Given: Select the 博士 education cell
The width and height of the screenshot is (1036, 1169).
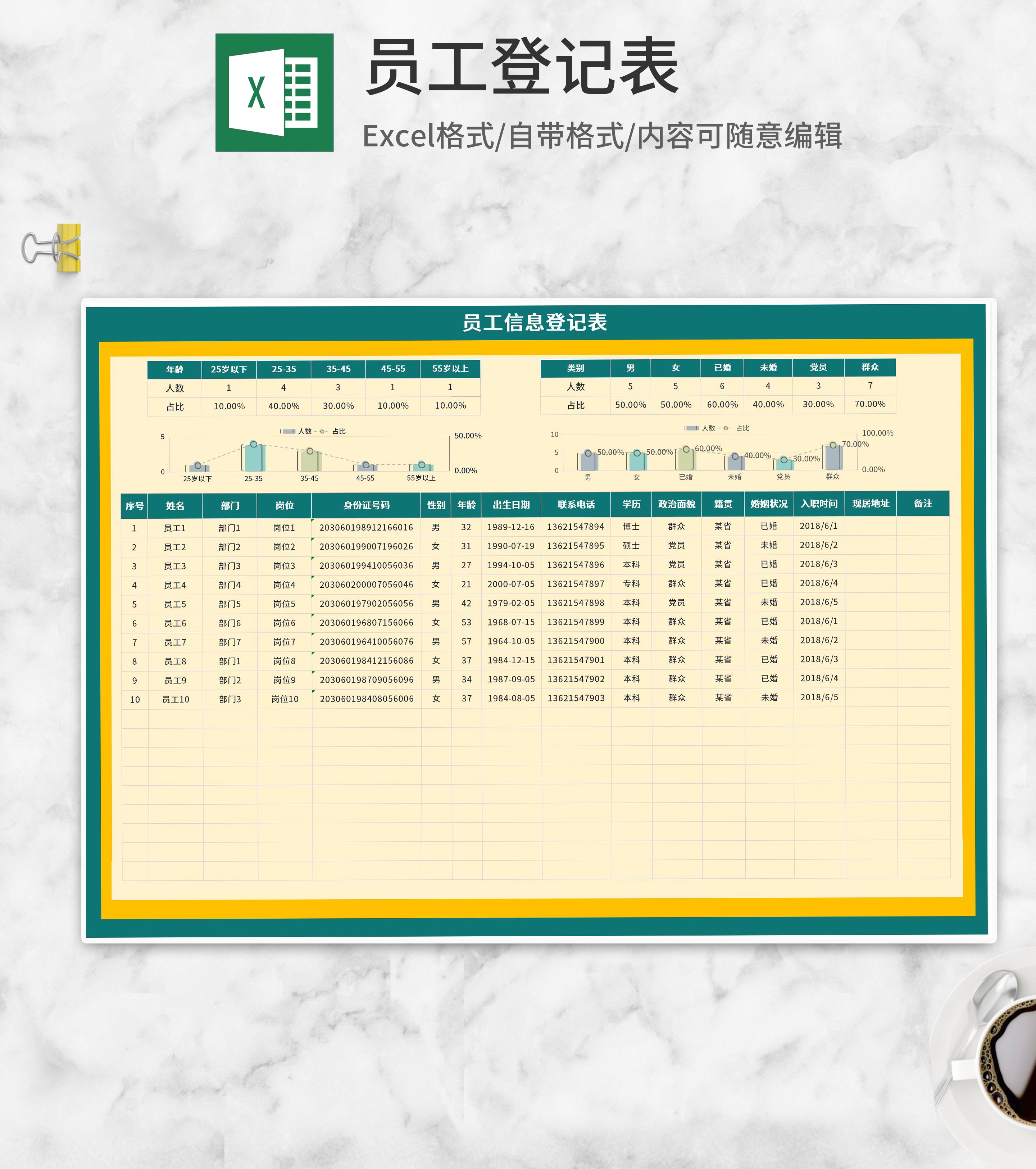Looking at the screenshot, I should [x=631, y=526].
